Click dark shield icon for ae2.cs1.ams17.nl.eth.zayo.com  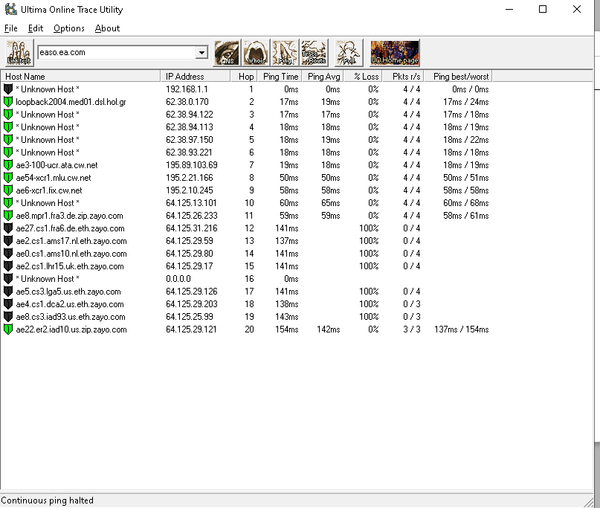[x=8, y=241]
